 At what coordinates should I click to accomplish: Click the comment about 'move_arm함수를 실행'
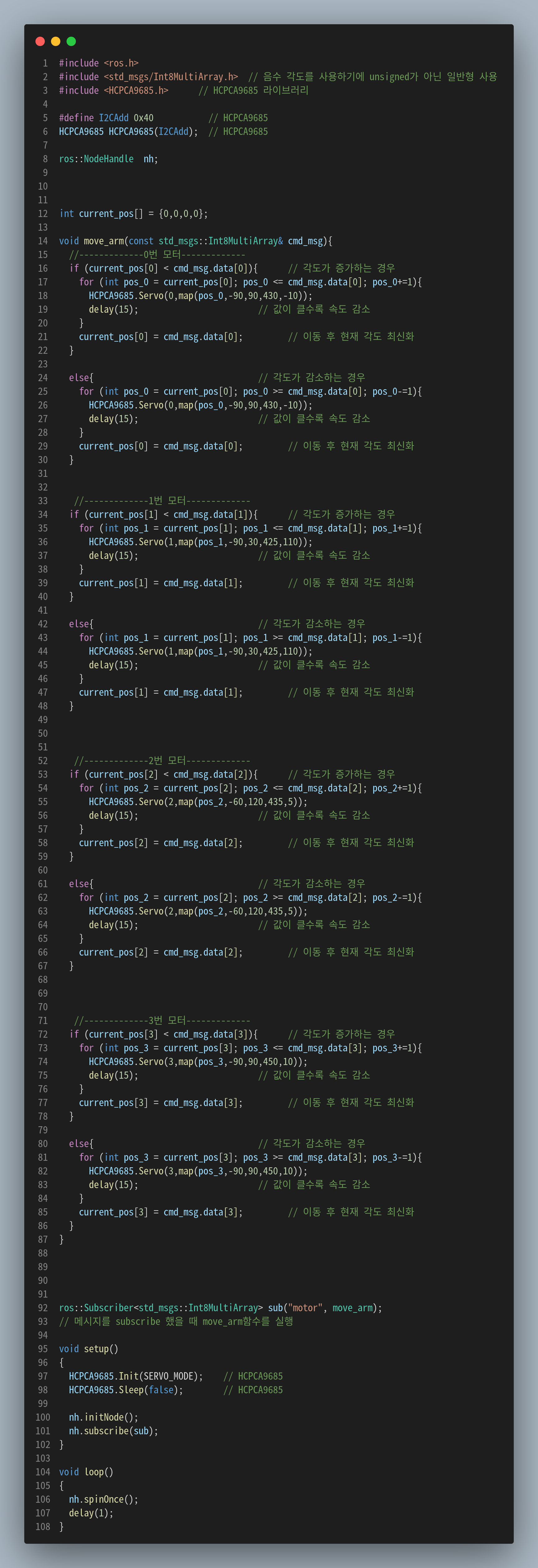coord(176,1321)
